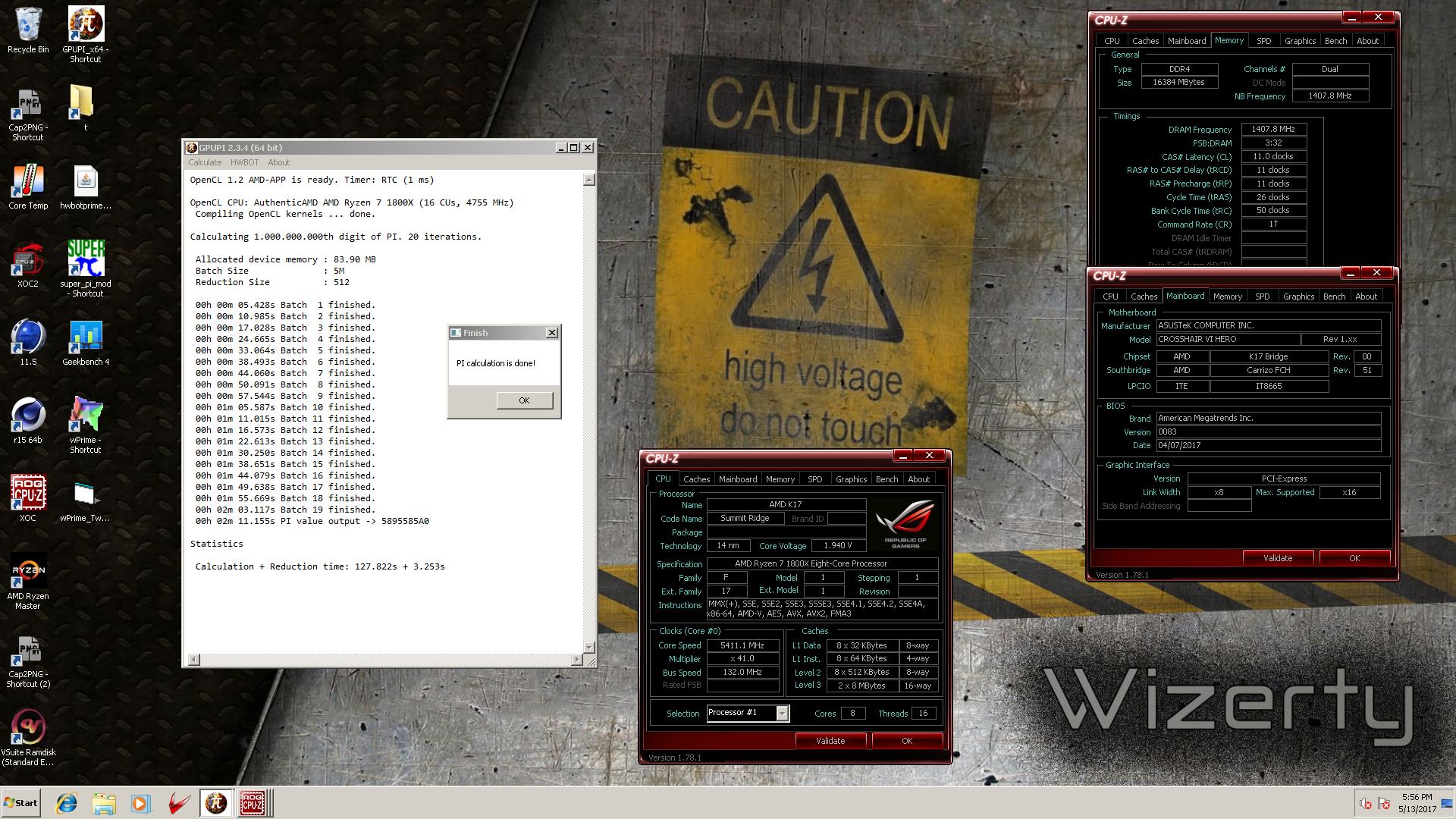Click the red shield tray icon
Image resolution: width=1456 pixels, height=819 pixels.
click(1383, 804)
